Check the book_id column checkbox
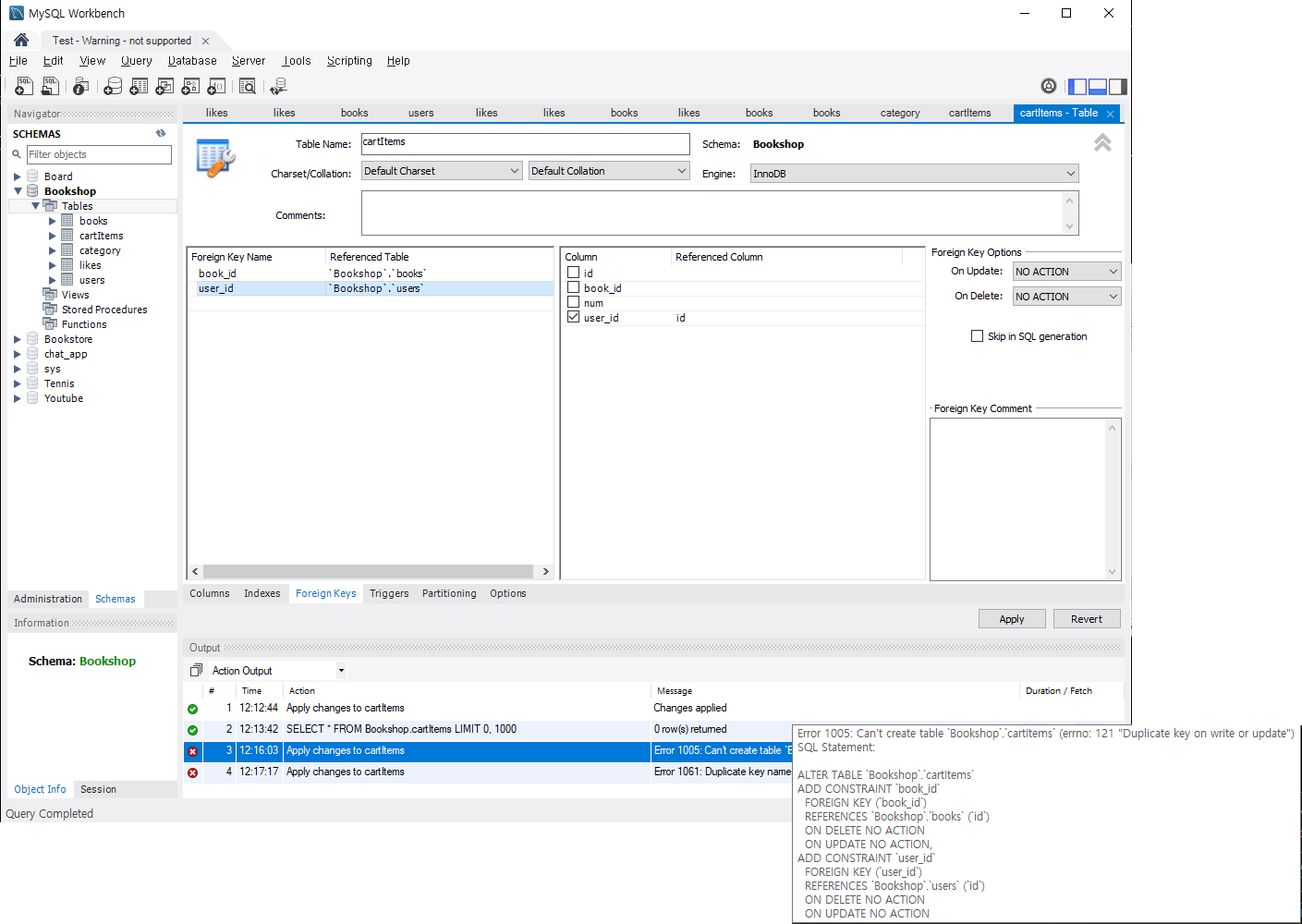 coord(574,287)
